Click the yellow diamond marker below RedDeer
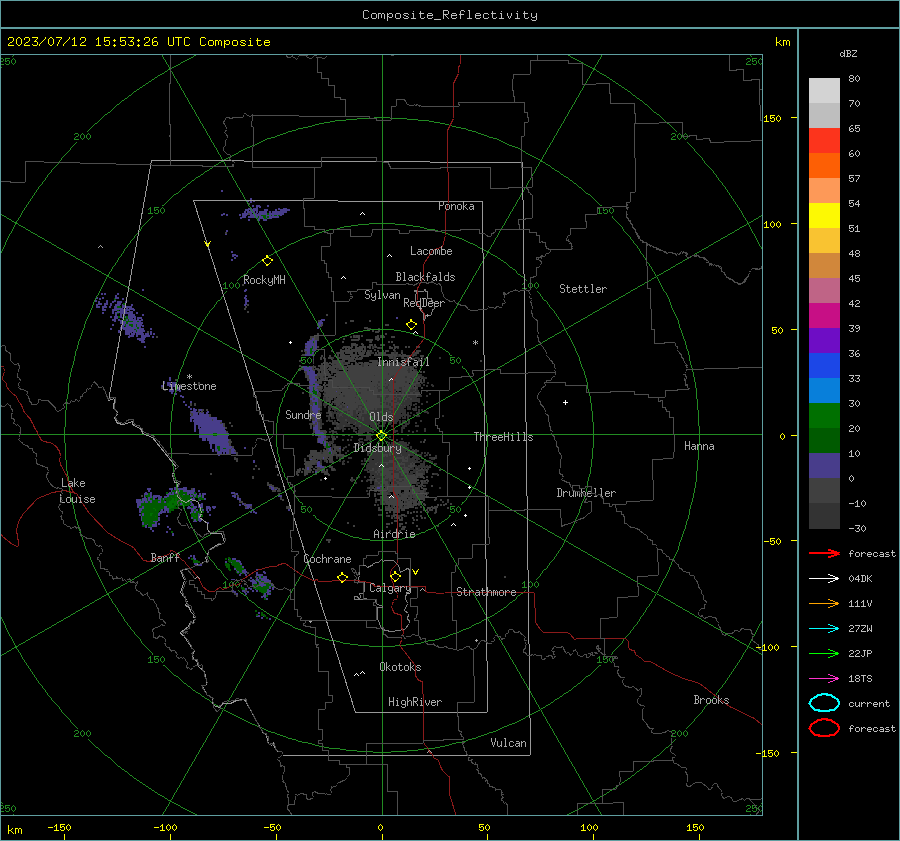The image size is (900, 841). pos(411,325)
